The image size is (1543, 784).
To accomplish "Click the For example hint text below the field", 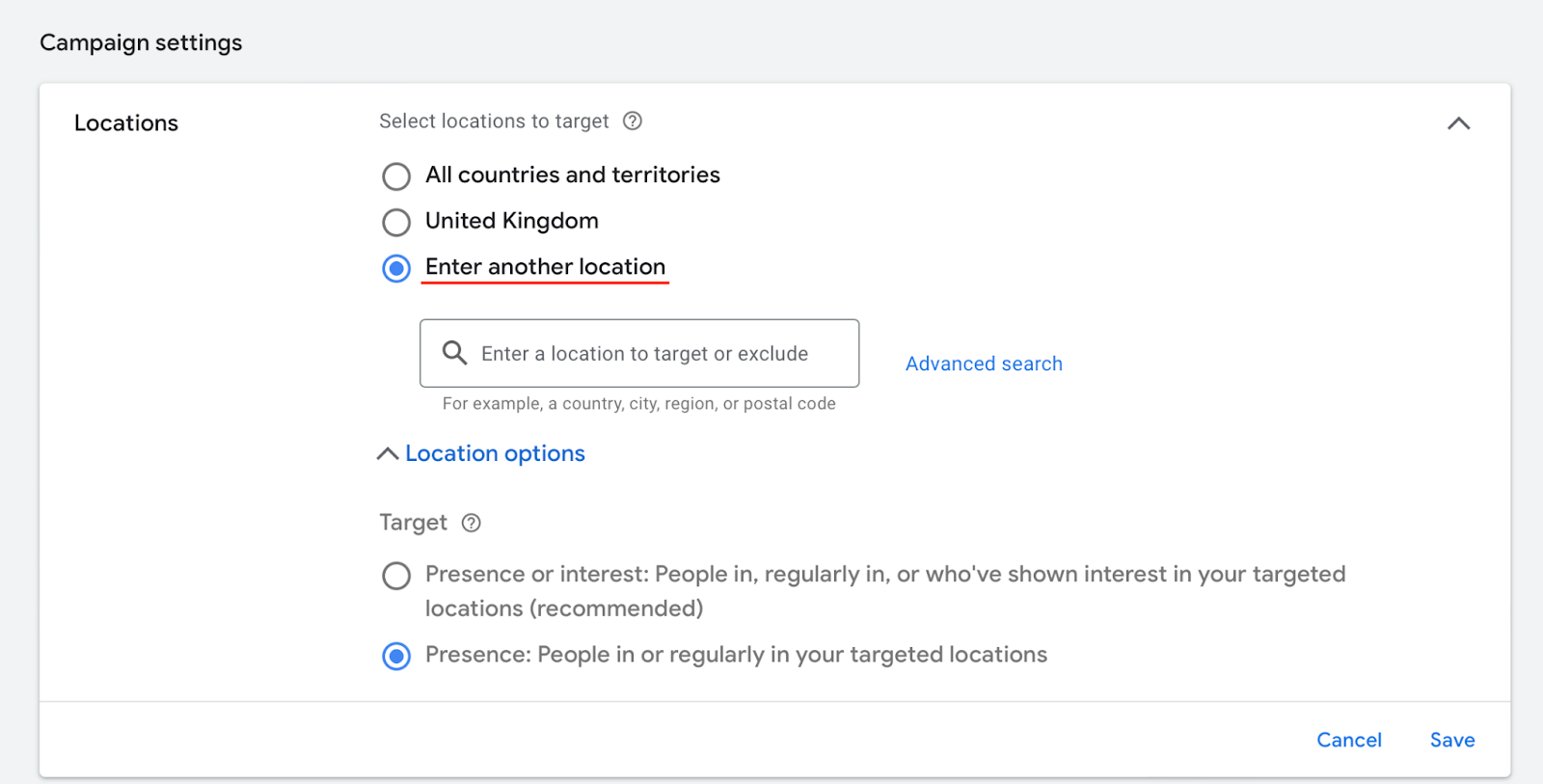I will tap(638, 404).
